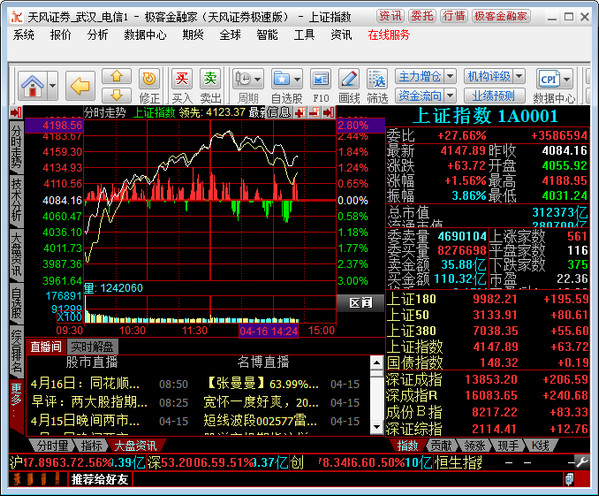599x496 pixels.
Task: Expand the 主力增仓 dropdown arrow
Action: point(451,76)
